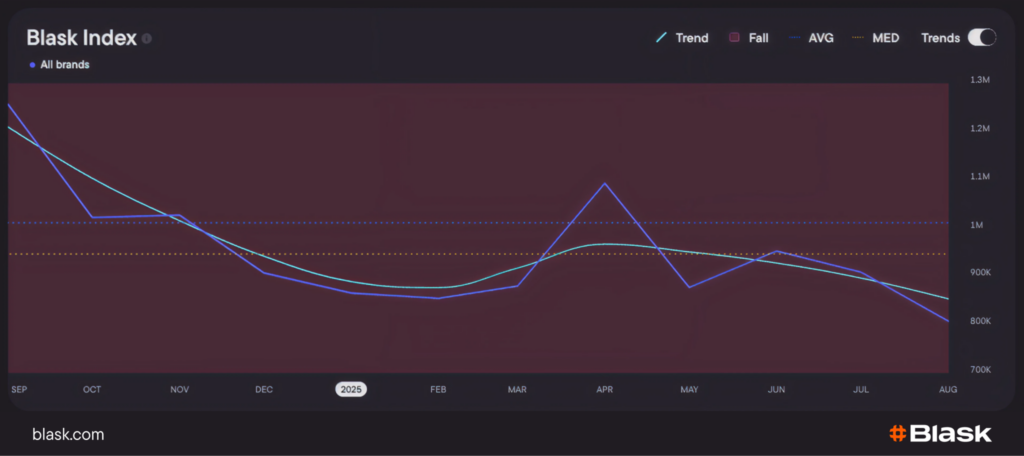This screenshot has width=1024, height=456.
Task: Click the Fall legend color square
Action: coord(733,38)
